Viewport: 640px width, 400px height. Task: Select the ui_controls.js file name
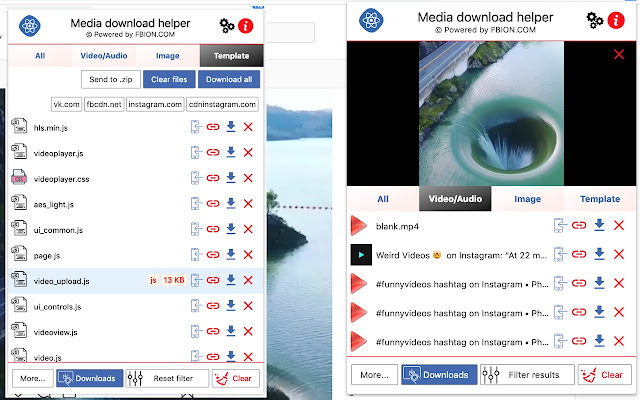[58, 307]
